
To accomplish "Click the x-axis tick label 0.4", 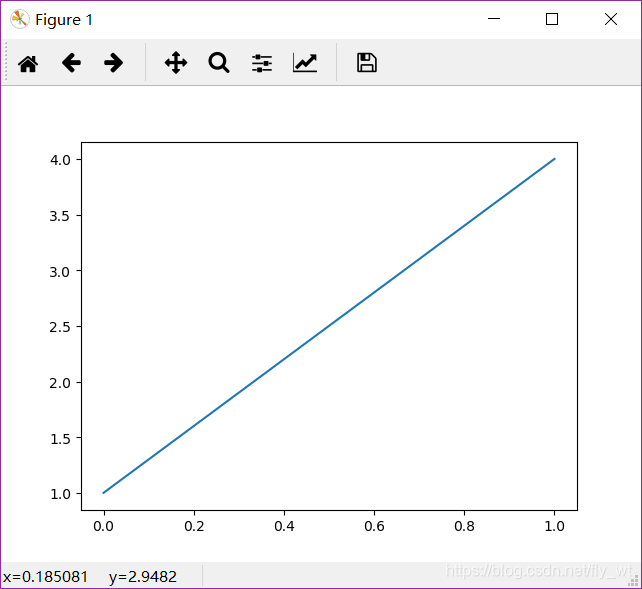I will [284, 526].
